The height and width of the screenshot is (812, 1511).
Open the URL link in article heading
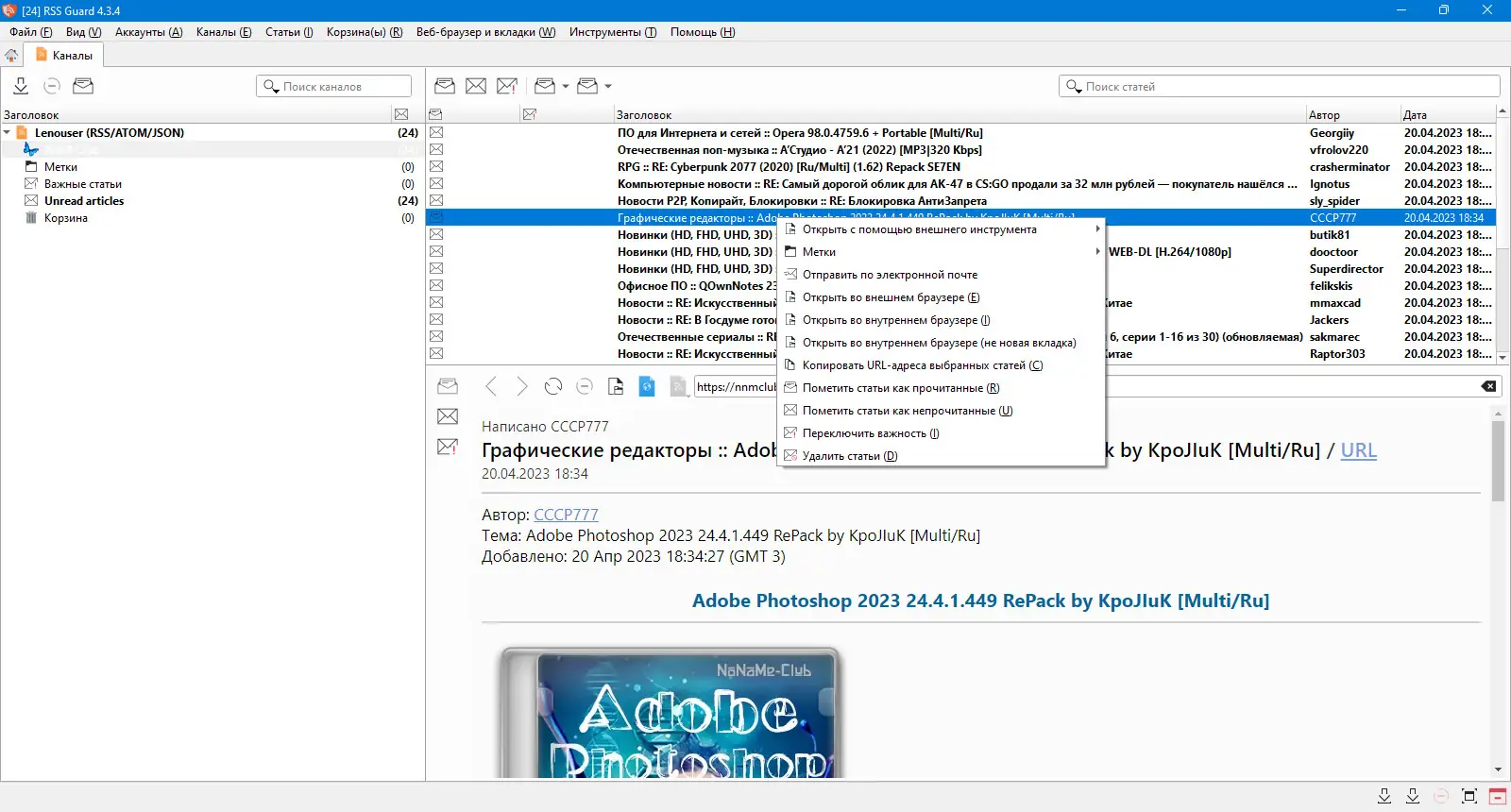(1358, 450)
